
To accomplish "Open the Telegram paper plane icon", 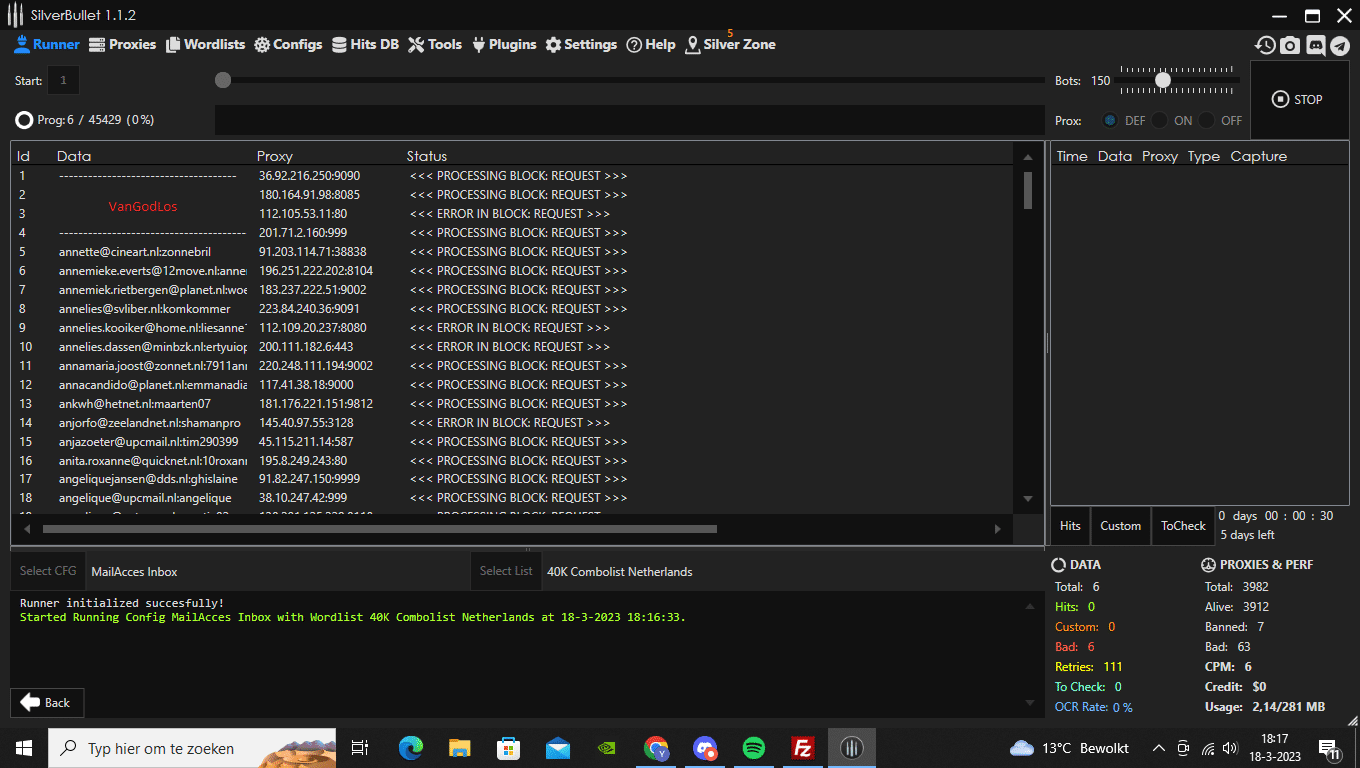I will (1339, 45).
